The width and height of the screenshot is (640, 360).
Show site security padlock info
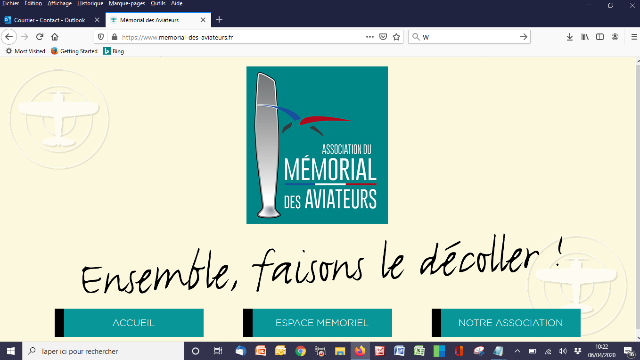114,37
